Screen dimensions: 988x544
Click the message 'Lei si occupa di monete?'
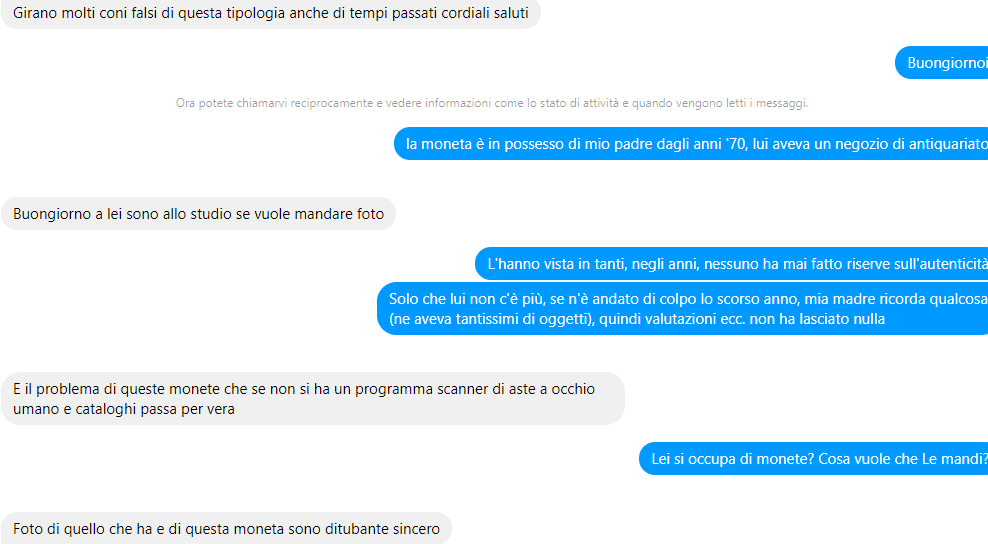pos(813,458)
